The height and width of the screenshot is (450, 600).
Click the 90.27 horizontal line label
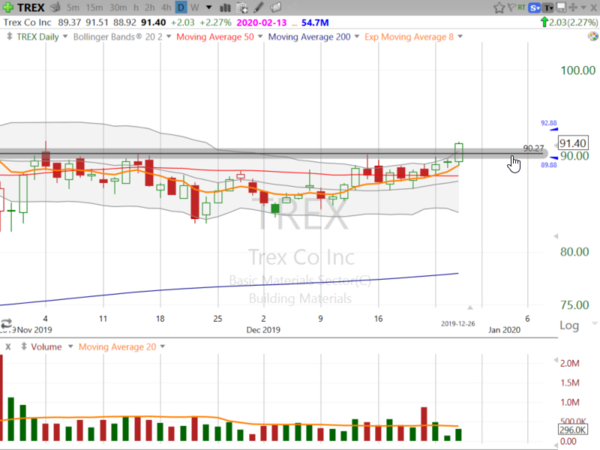(x=533, y=148)
